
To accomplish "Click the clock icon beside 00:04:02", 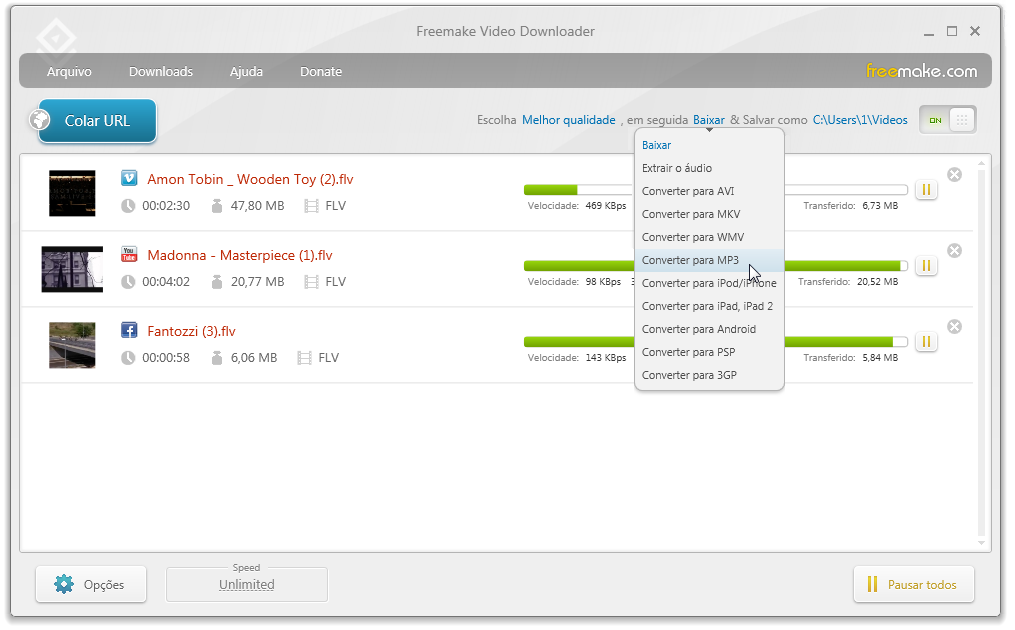I will (128, 282).
